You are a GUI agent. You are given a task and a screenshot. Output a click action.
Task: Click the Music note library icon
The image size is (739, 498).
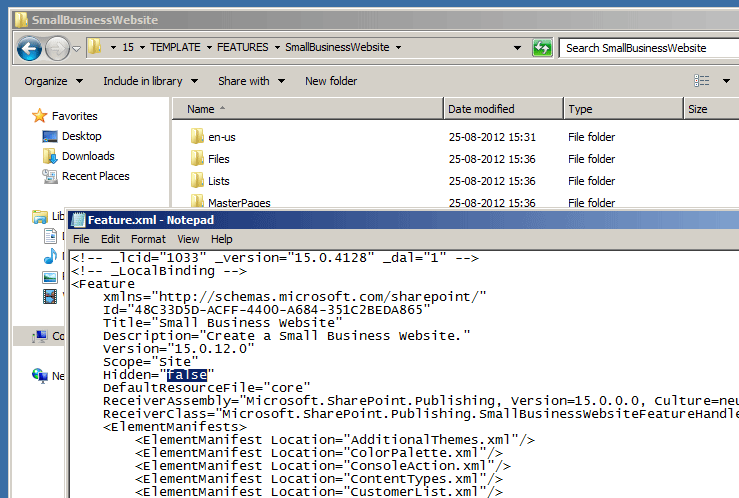(50, 256)
